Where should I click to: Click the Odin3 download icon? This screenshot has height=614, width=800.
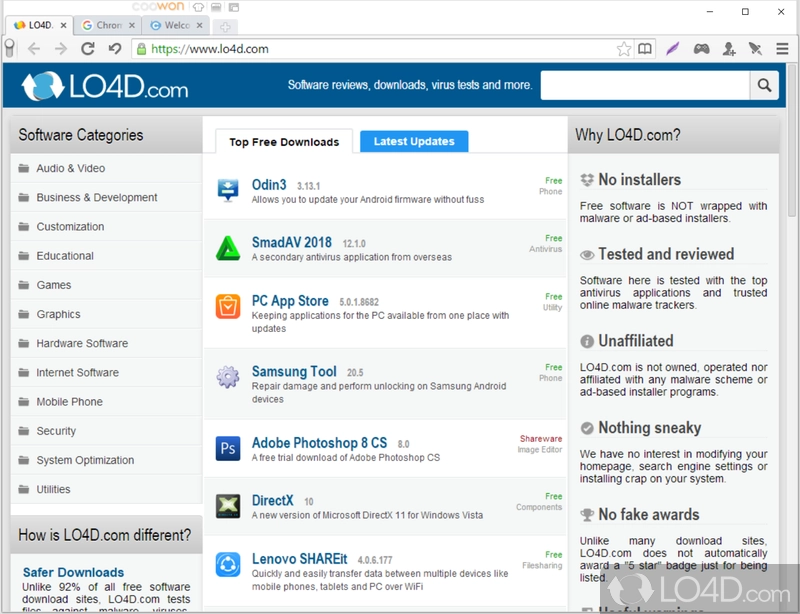[228, 190]
